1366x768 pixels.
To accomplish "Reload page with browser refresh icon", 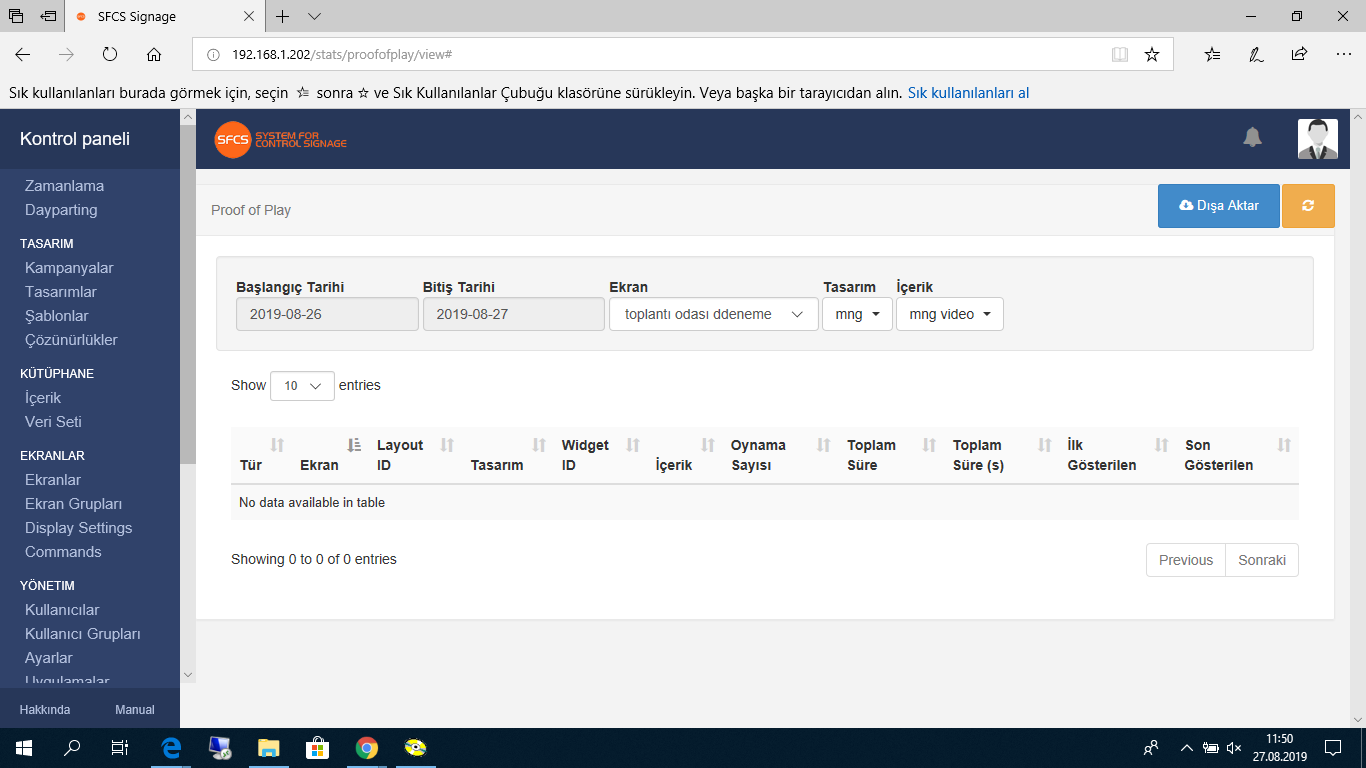I will point(110,54).
